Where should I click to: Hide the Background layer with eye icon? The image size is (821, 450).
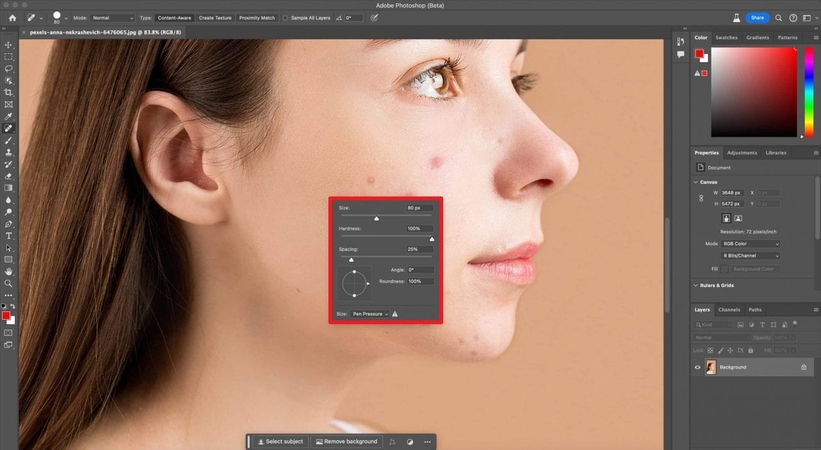[698, 367]
